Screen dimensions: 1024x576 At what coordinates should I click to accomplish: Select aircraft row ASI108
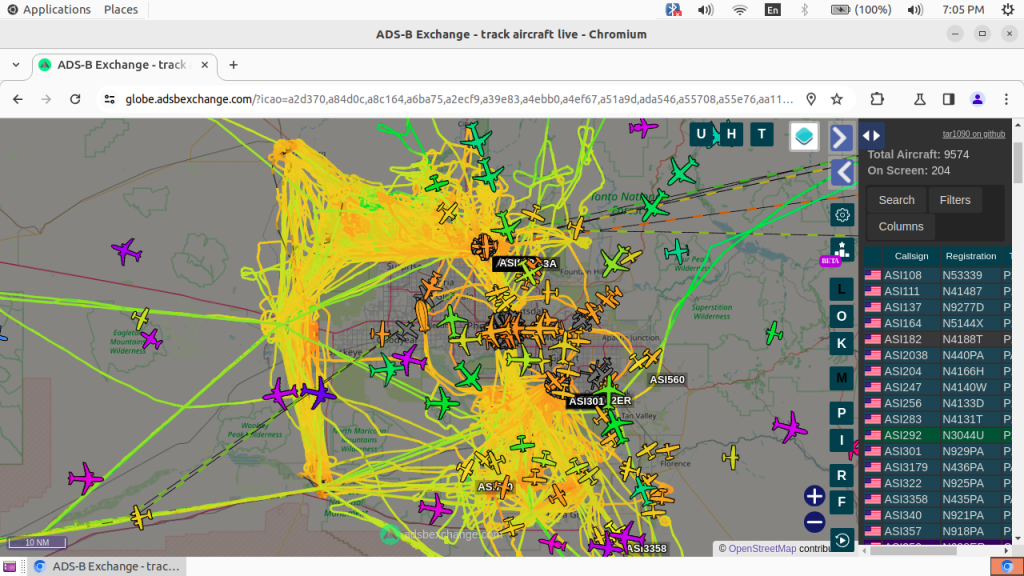click(x=937, y=275)
